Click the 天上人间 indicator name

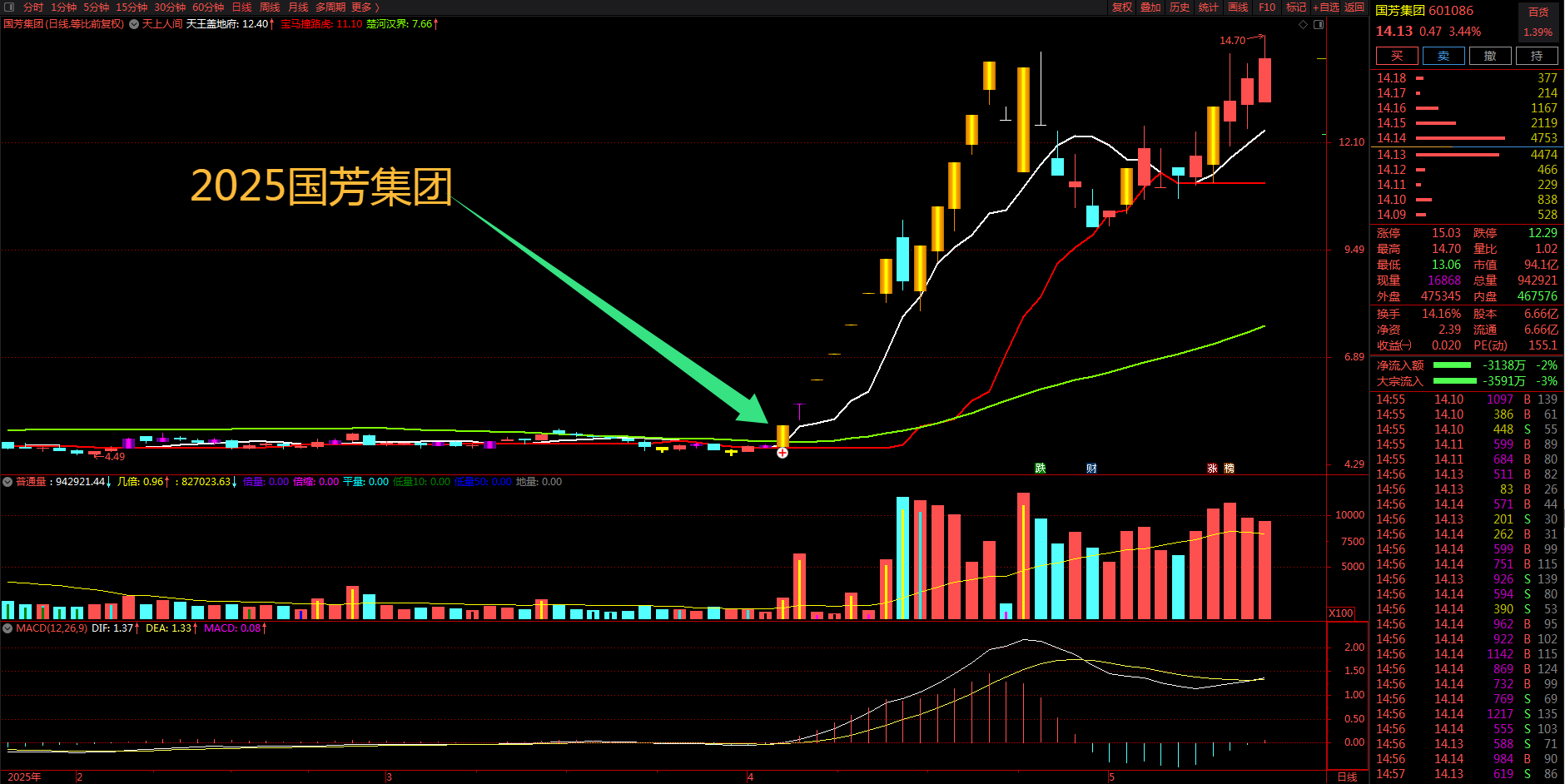pos(162,24)
